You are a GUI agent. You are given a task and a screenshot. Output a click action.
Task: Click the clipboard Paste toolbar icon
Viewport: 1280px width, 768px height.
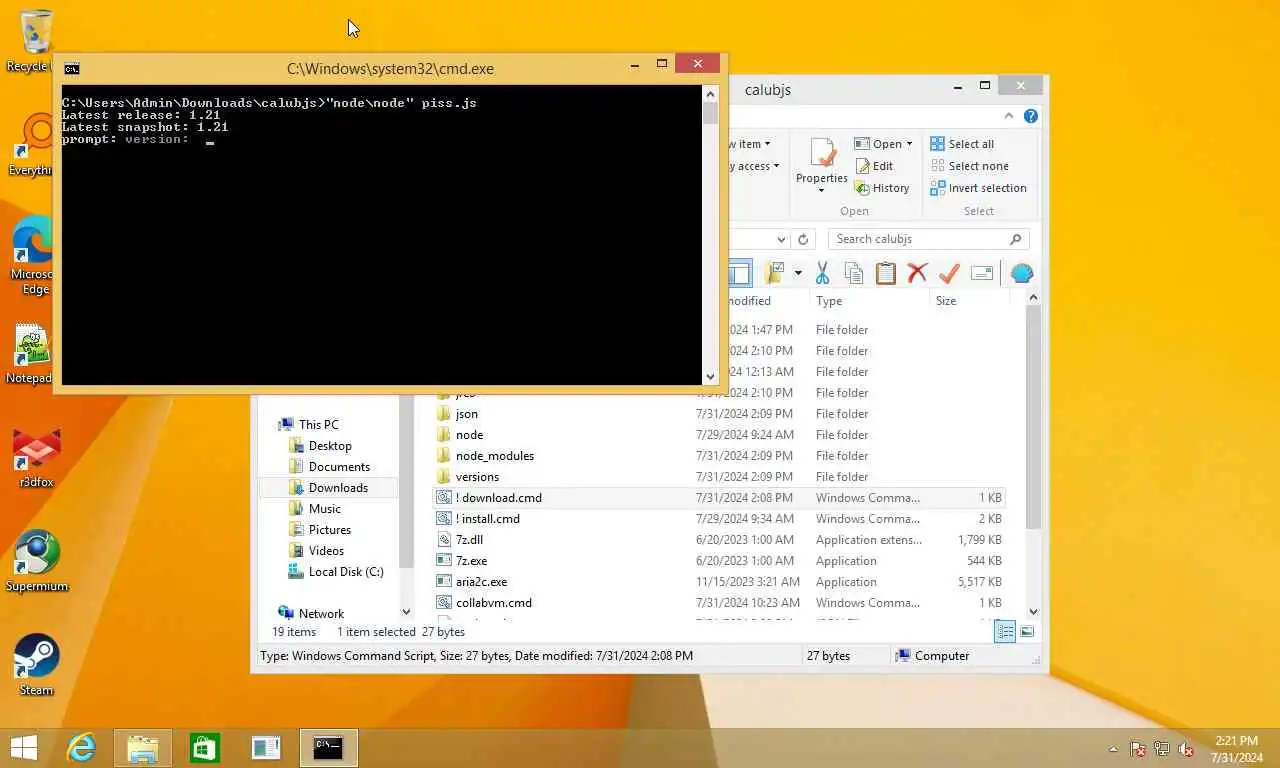886,273
